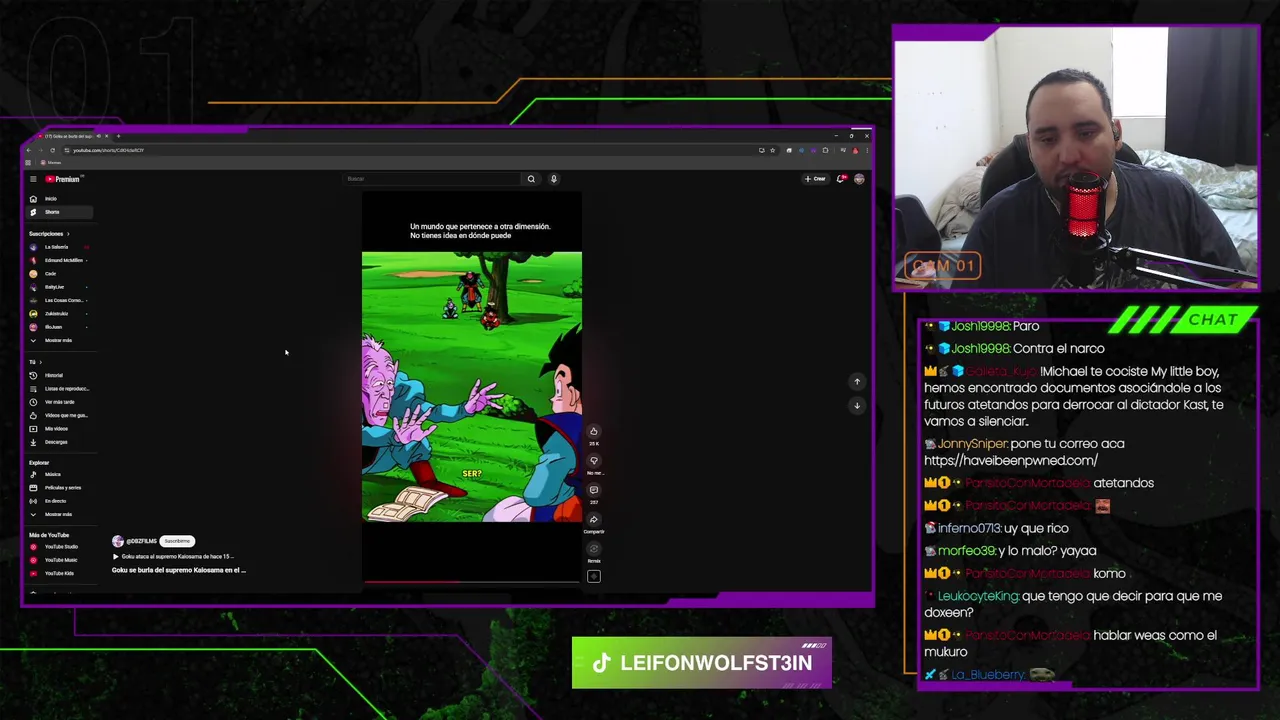Click the YouTube Premium logo
Viewport: 1280px width, 720px height.
click(63, 179)
